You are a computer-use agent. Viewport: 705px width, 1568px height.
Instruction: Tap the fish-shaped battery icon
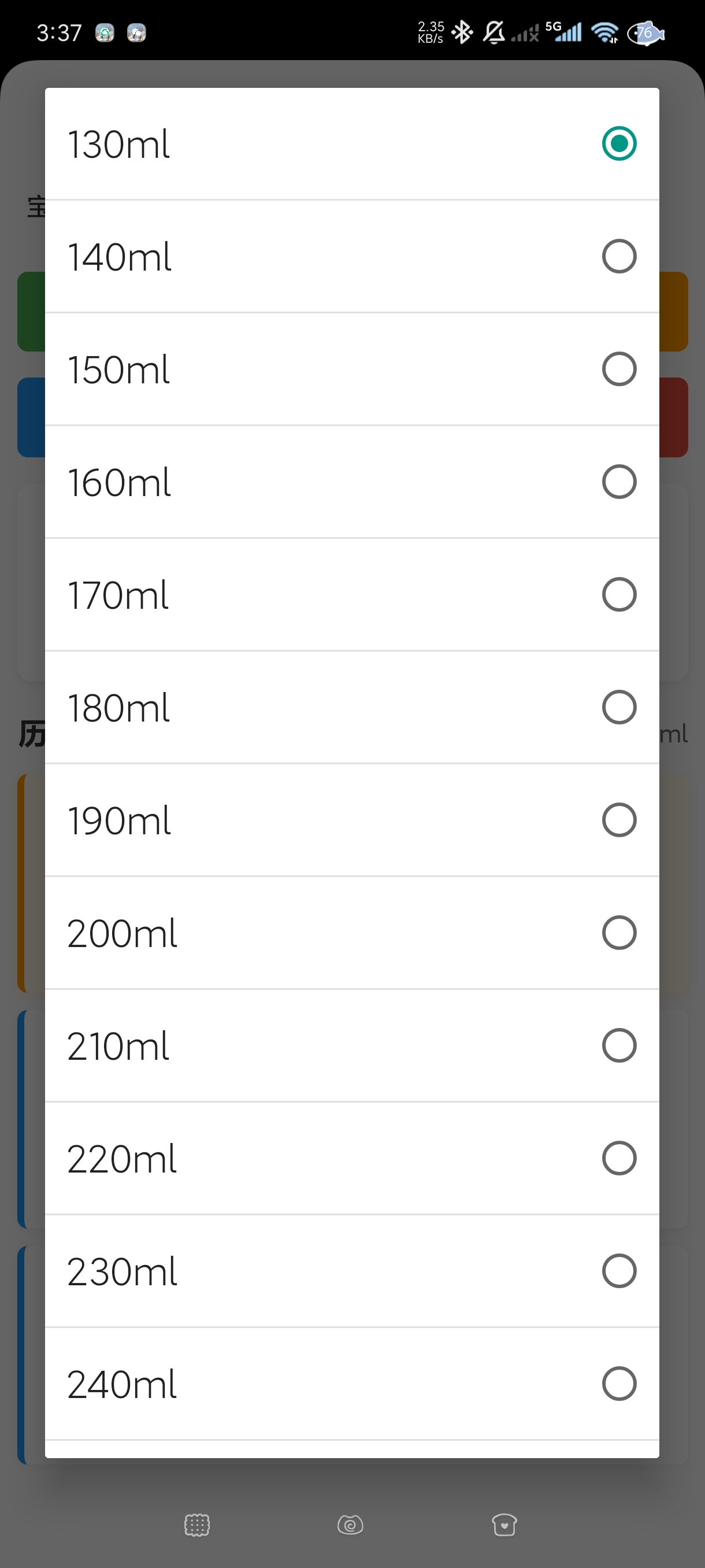645,32
